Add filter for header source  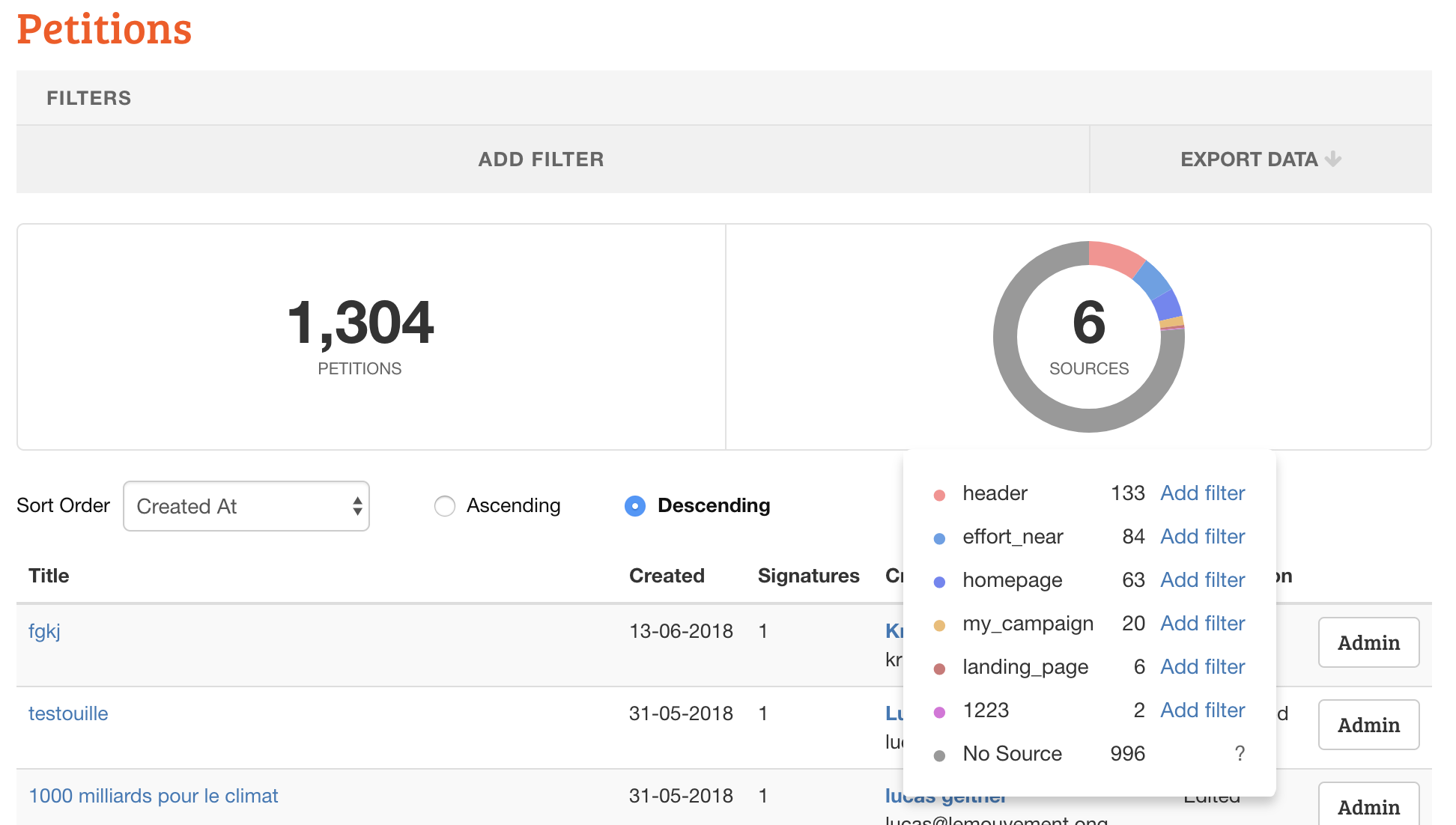tap(1202, 493)
